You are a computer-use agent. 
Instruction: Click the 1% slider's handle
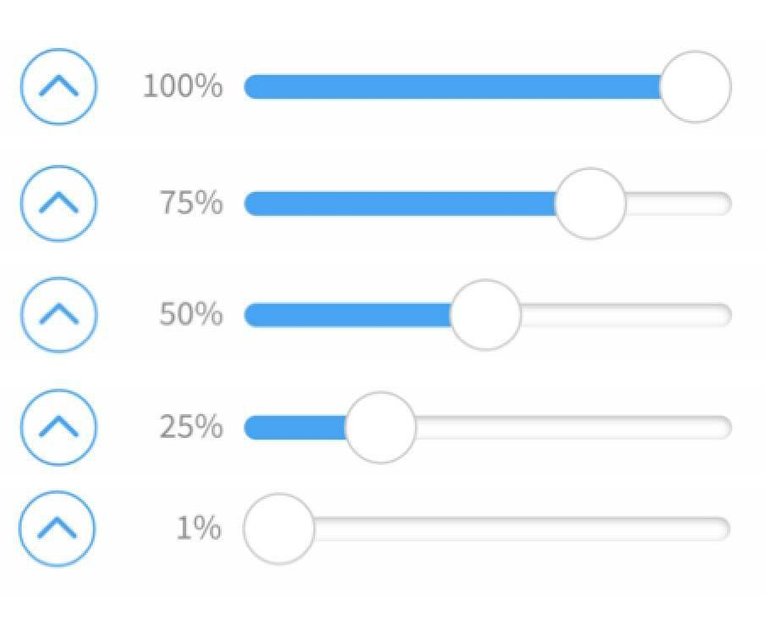tap(279, 528)
